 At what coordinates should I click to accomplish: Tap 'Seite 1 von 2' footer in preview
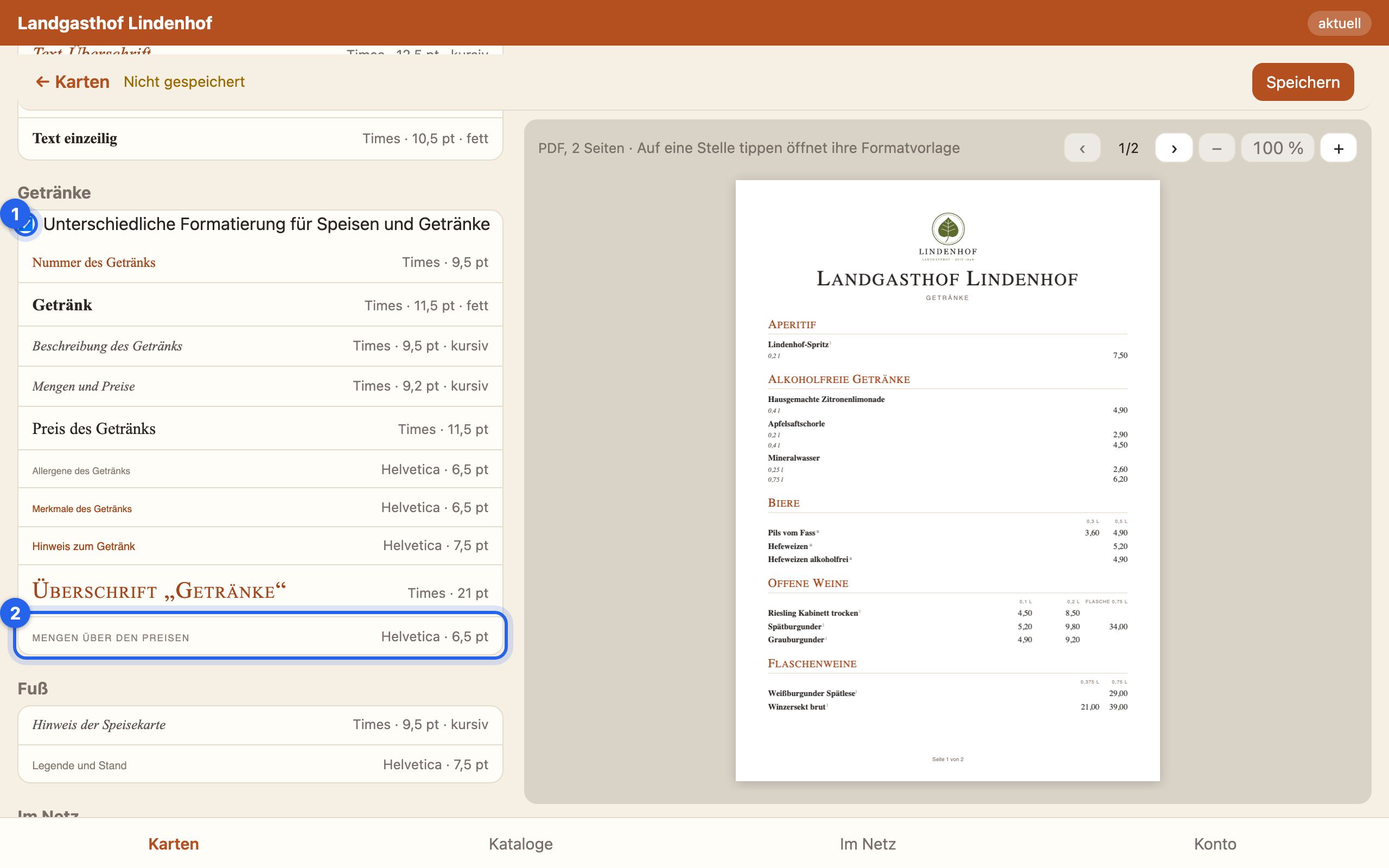(948, 759)
